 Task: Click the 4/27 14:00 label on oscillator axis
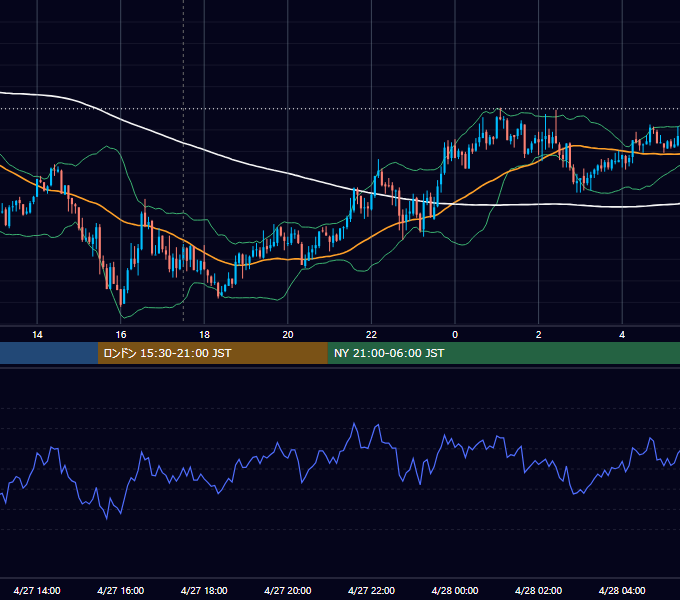point(37,590)
